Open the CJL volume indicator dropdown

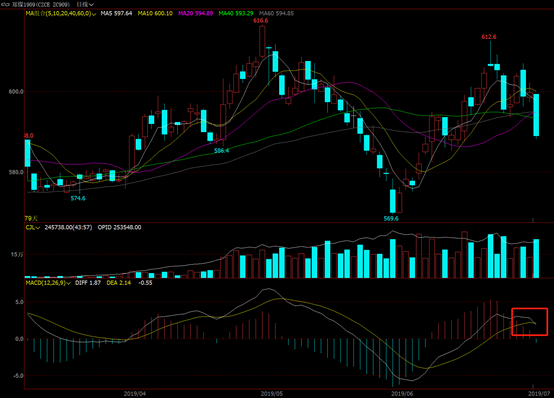(33, 227)
